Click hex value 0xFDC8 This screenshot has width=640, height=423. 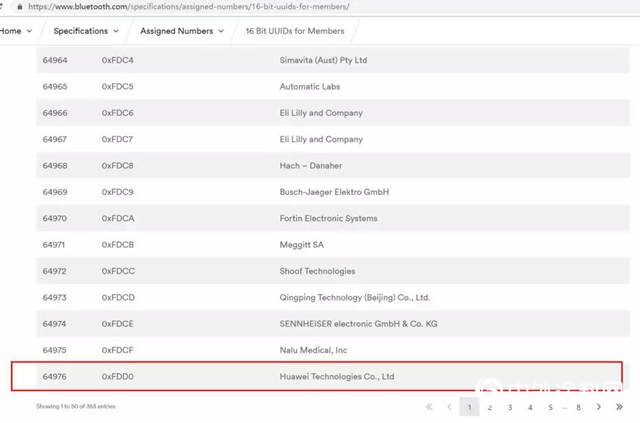coord(118,165)
